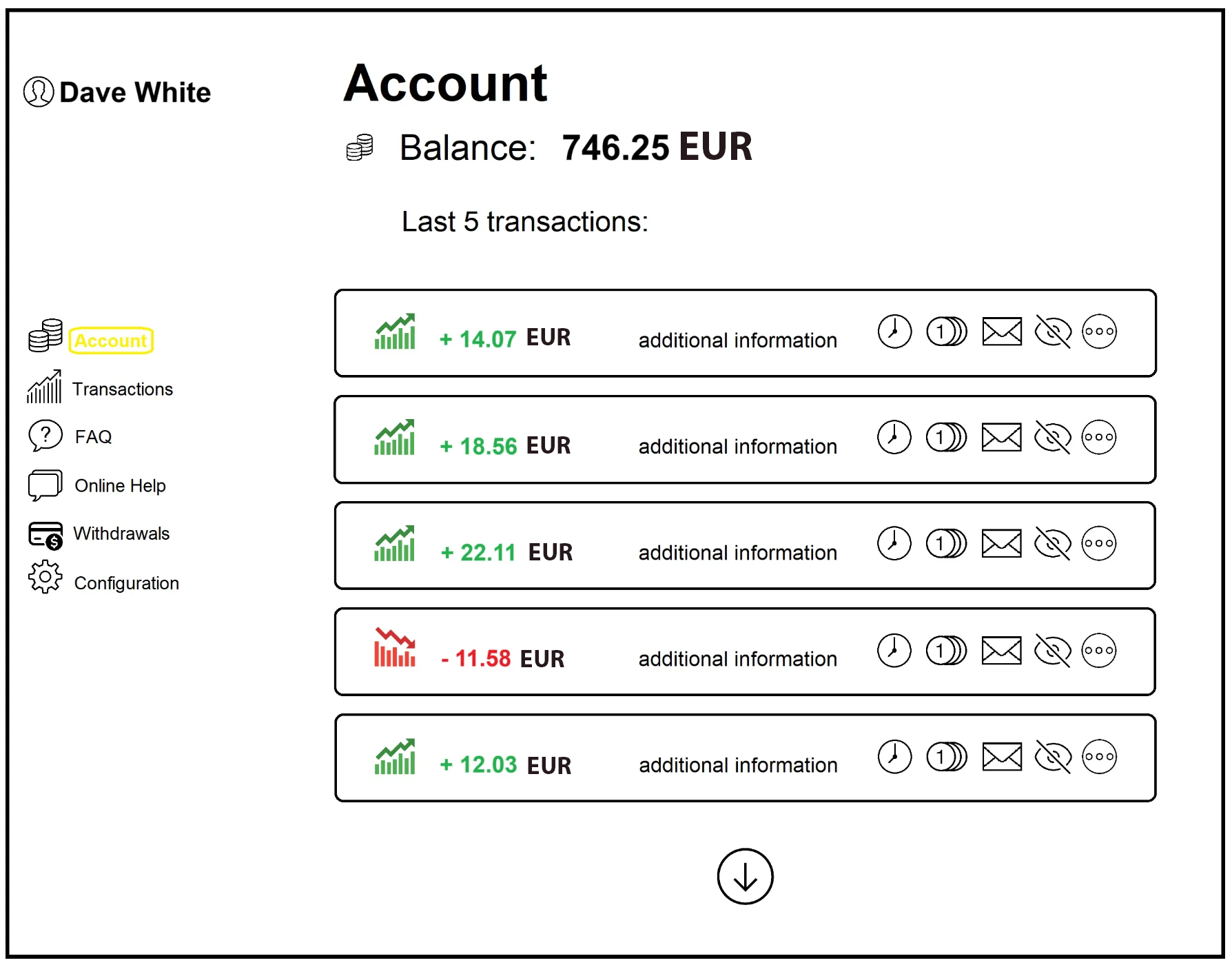Click the envelope icon on +22.11 EUR transaction
1232x965 pixels.
pyautogui.click(x=1001, y=544)
